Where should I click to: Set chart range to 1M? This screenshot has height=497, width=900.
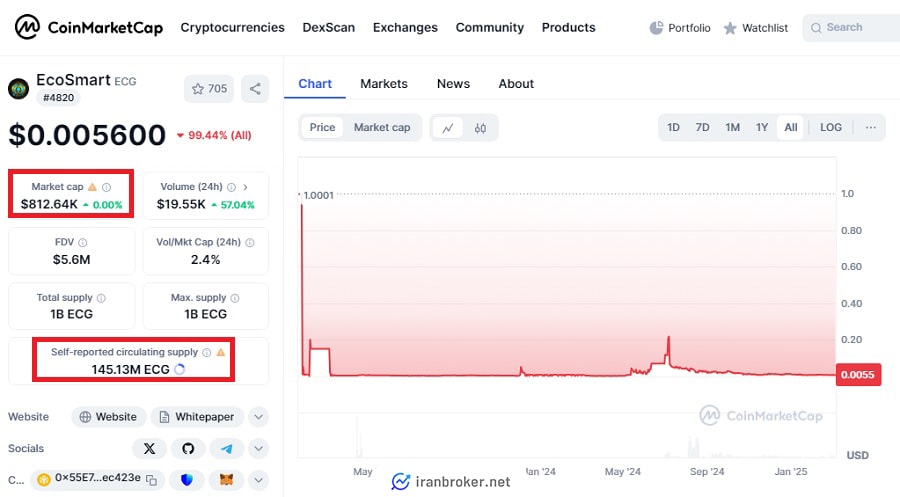732,127
